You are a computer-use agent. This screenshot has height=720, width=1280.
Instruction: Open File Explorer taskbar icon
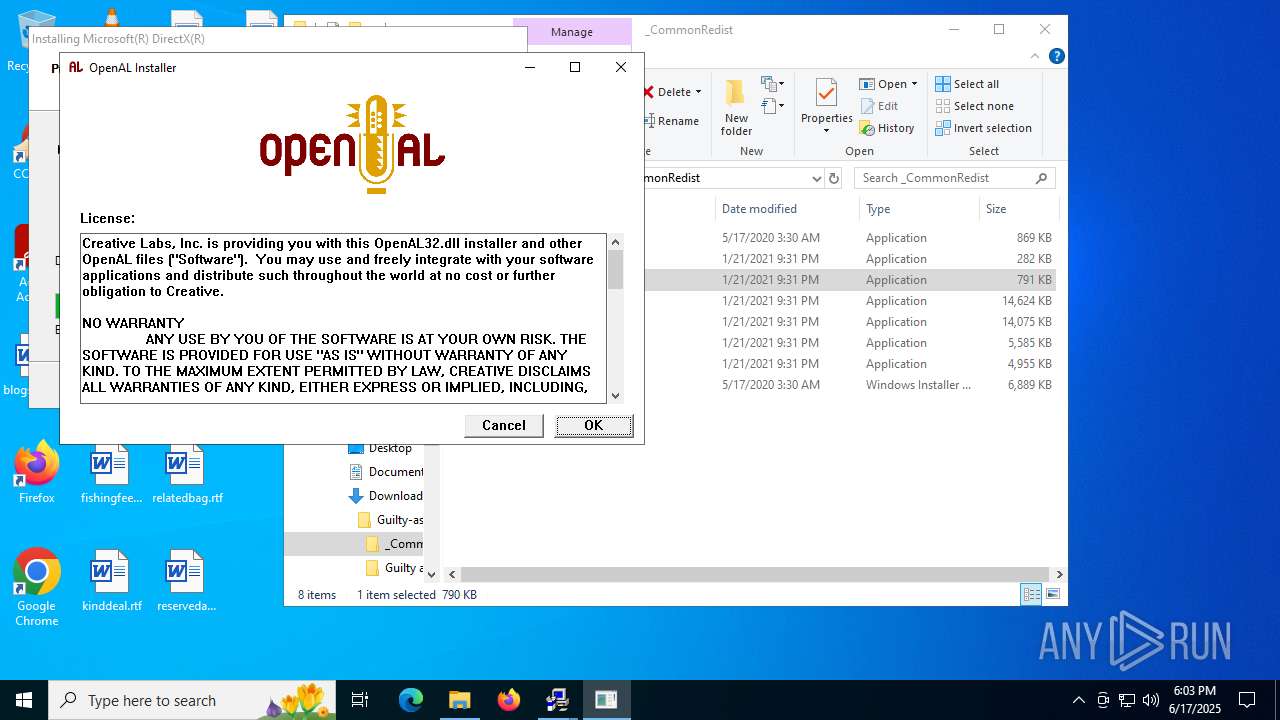[x=459, y=700]
